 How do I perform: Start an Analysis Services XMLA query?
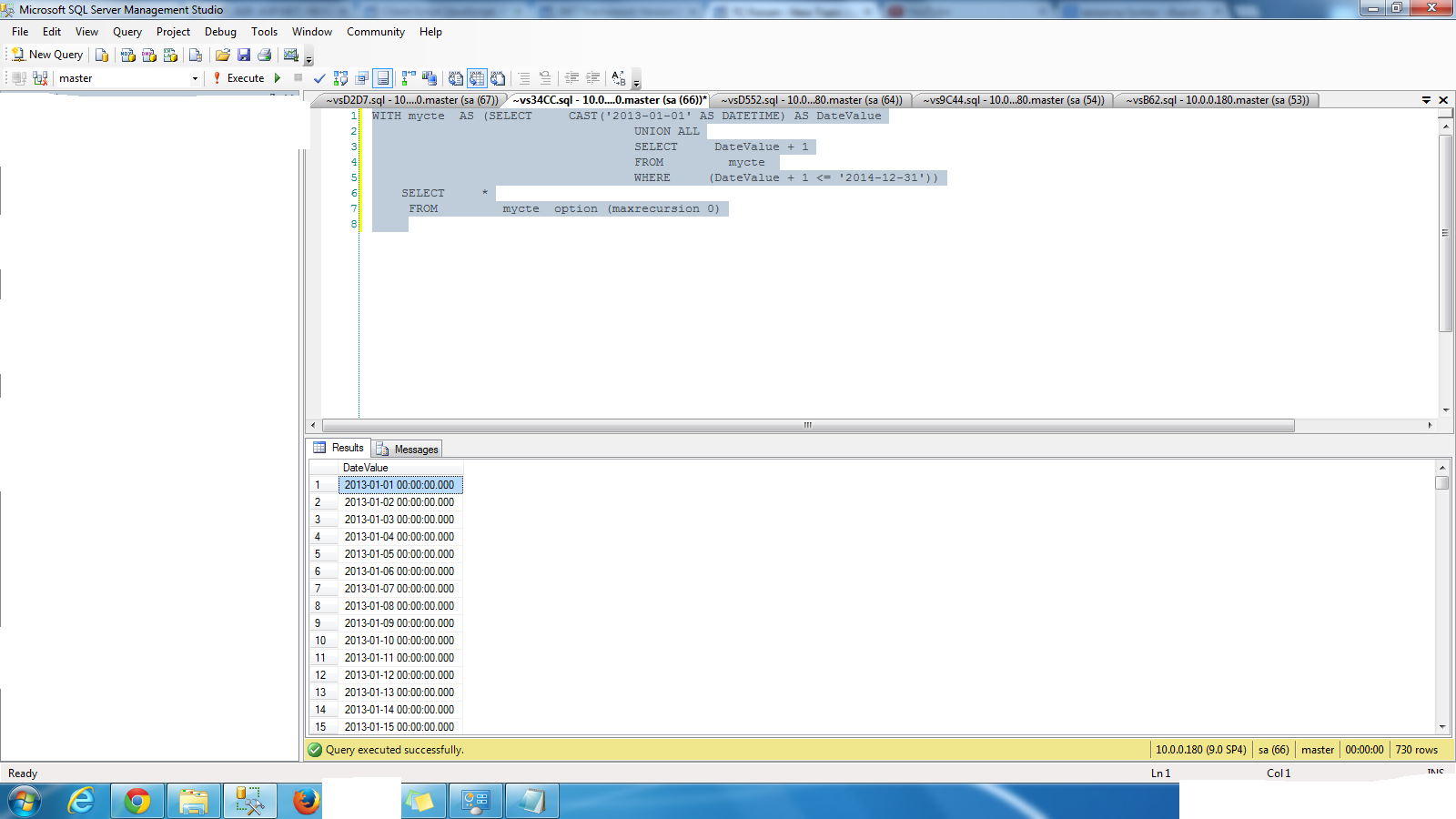tap(170, 55)
